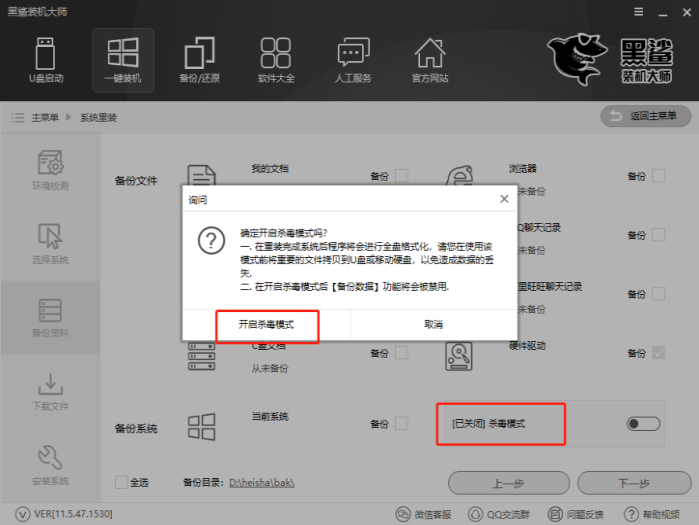Close the 询问 dialog
699x525 pixels.
tap(505, 199)
